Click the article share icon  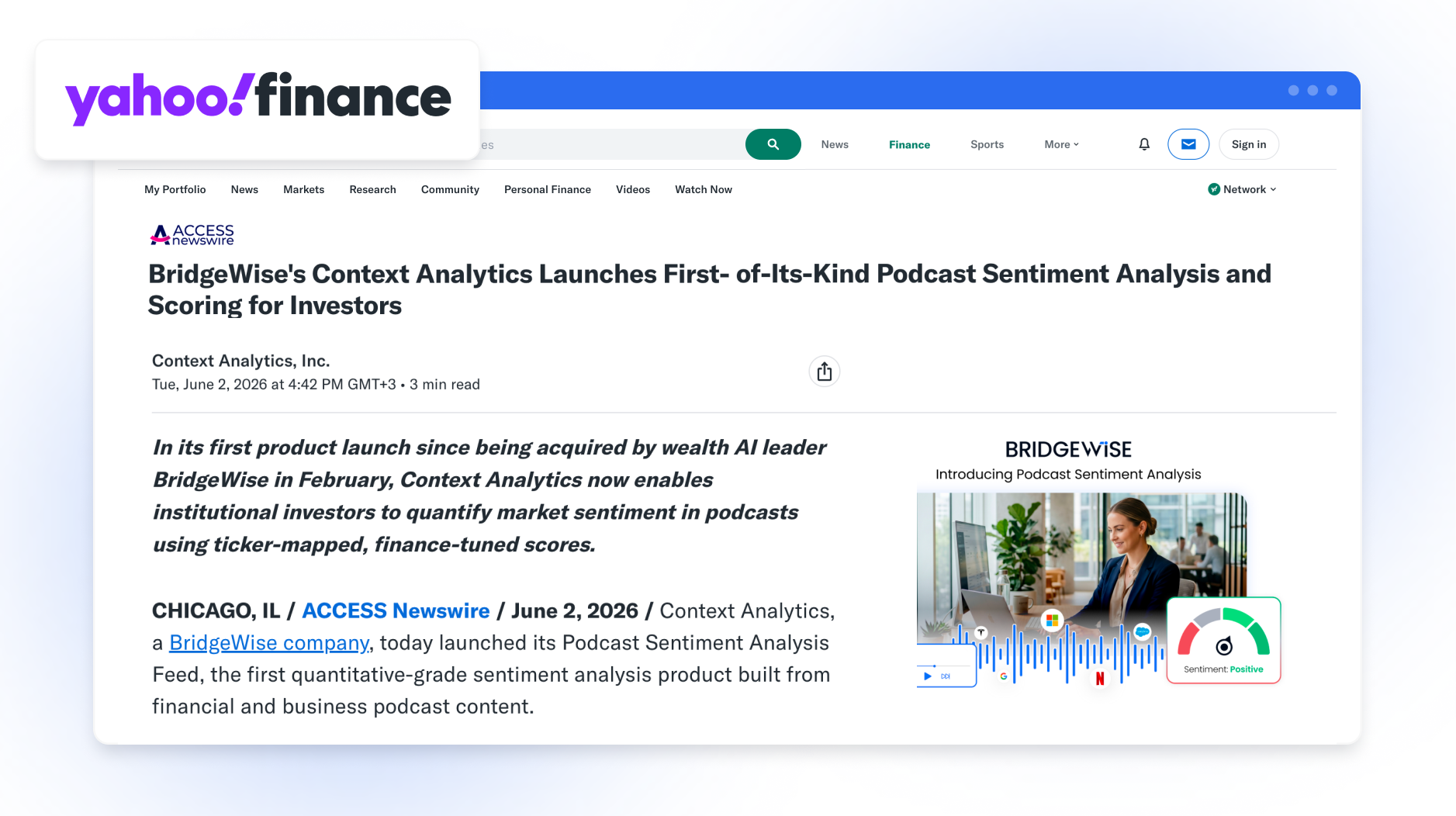[x=825, y=372]
